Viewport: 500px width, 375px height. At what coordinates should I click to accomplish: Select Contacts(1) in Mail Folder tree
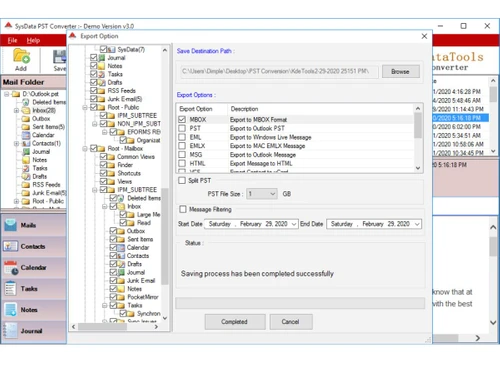pyautogui.click(x=46, y=143)
